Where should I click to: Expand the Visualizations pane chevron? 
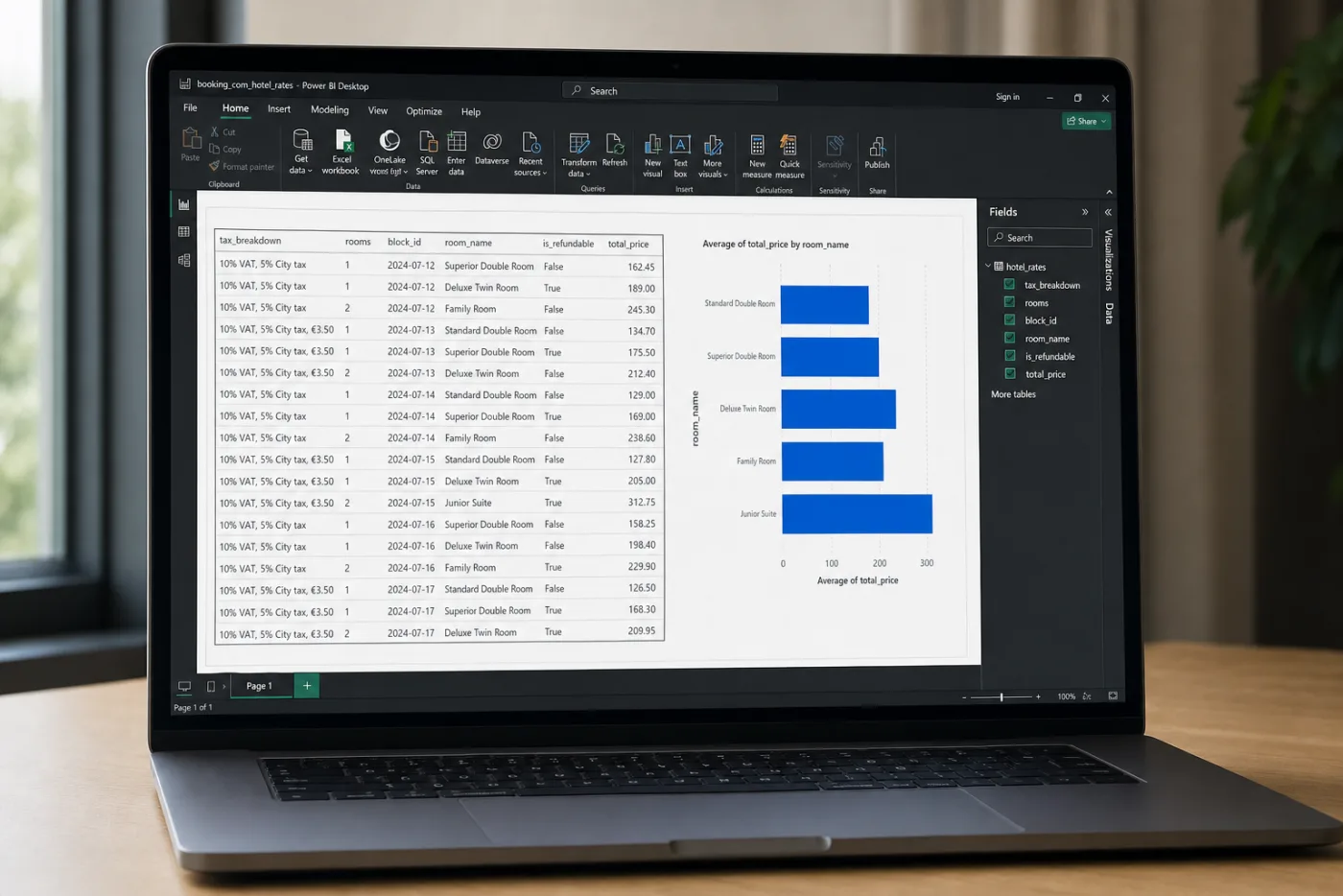click(x=1108, y=212)
